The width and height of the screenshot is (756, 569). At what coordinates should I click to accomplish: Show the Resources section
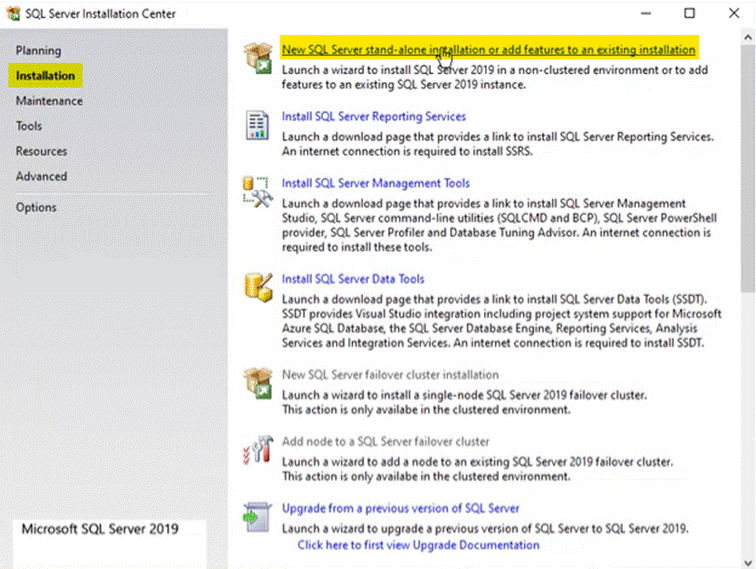(x=41, y=151)
